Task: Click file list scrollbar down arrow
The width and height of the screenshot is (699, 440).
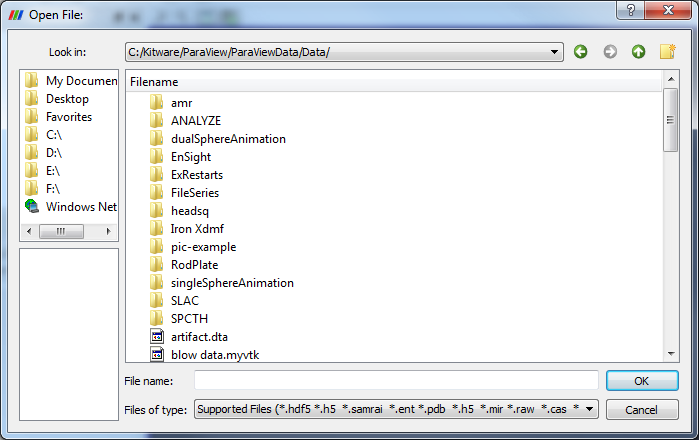Action: [671, 354]
